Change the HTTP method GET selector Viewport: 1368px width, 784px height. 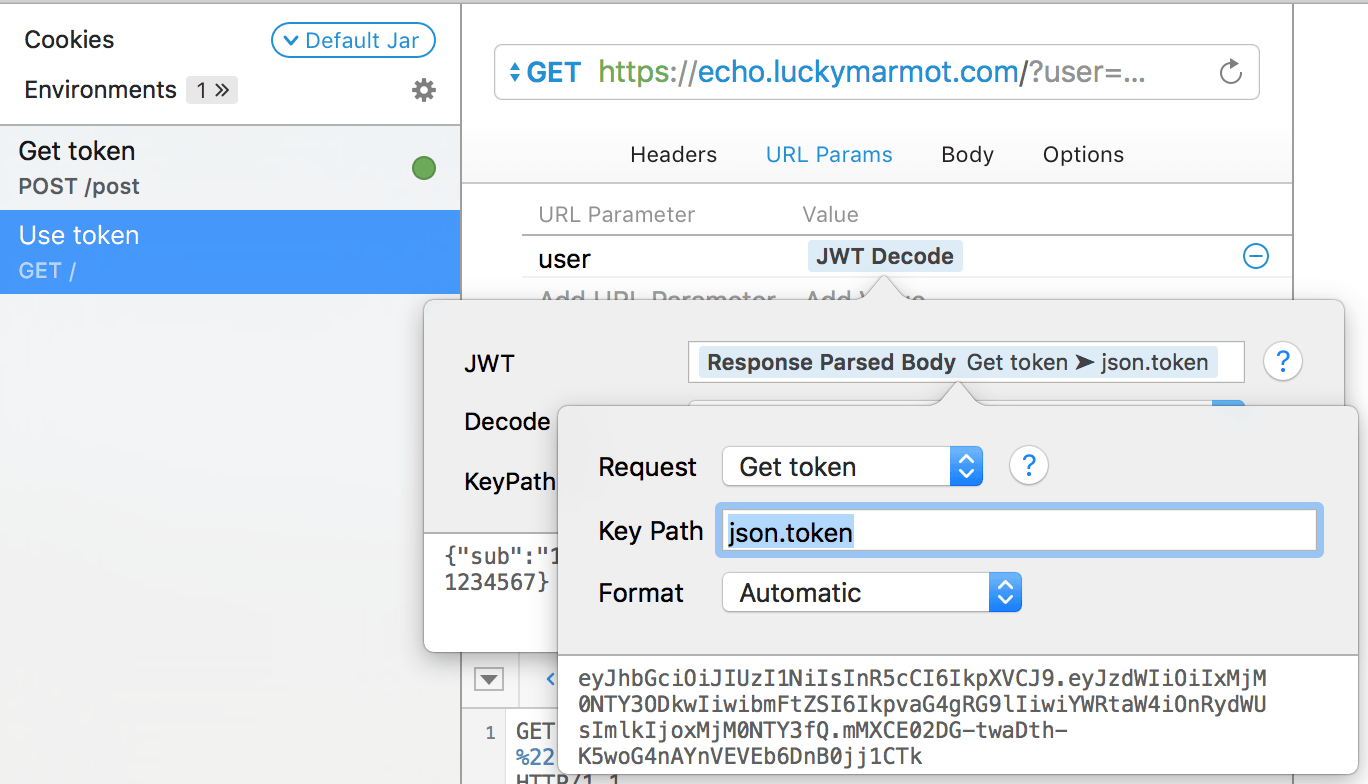tap(545, 72)
